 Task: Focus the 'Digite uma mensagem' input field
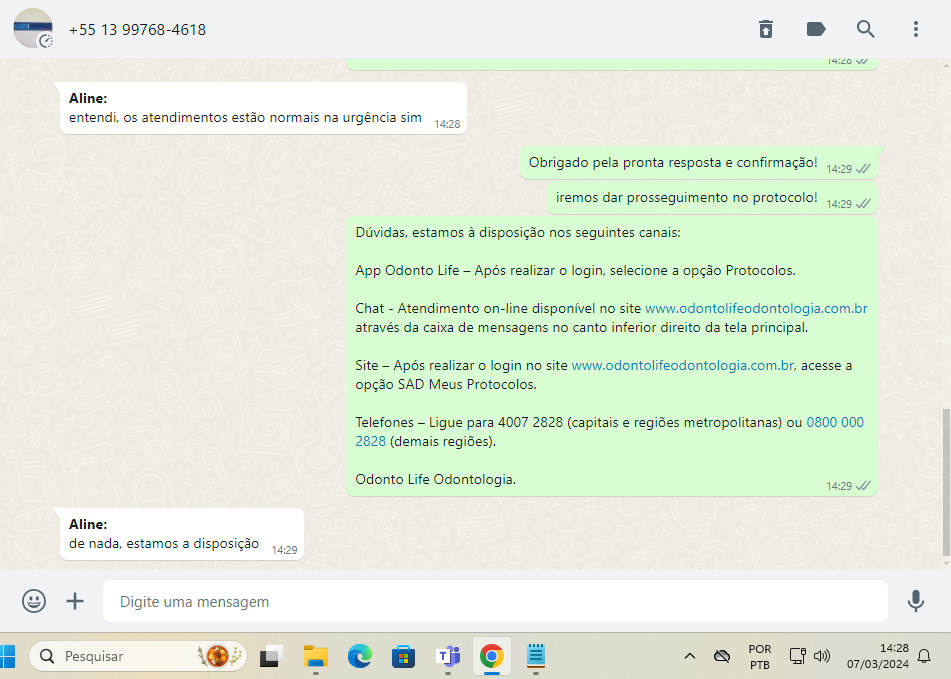pyautogui.click(x=495, y=602)
